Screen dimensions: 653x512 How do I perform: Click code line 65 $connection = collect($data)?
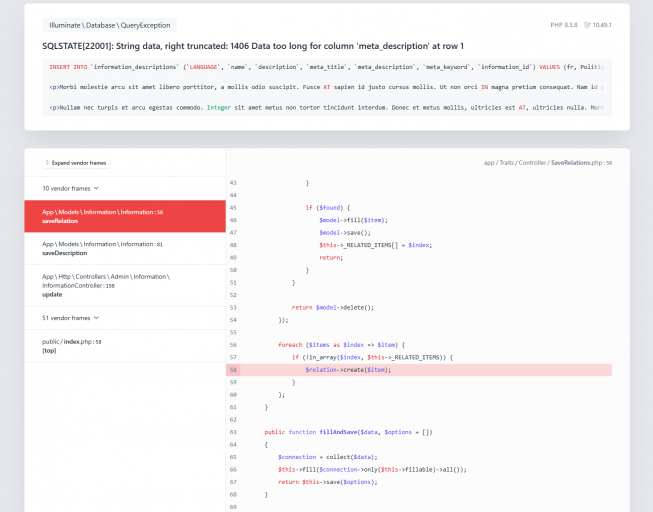[x=328, y=457]
